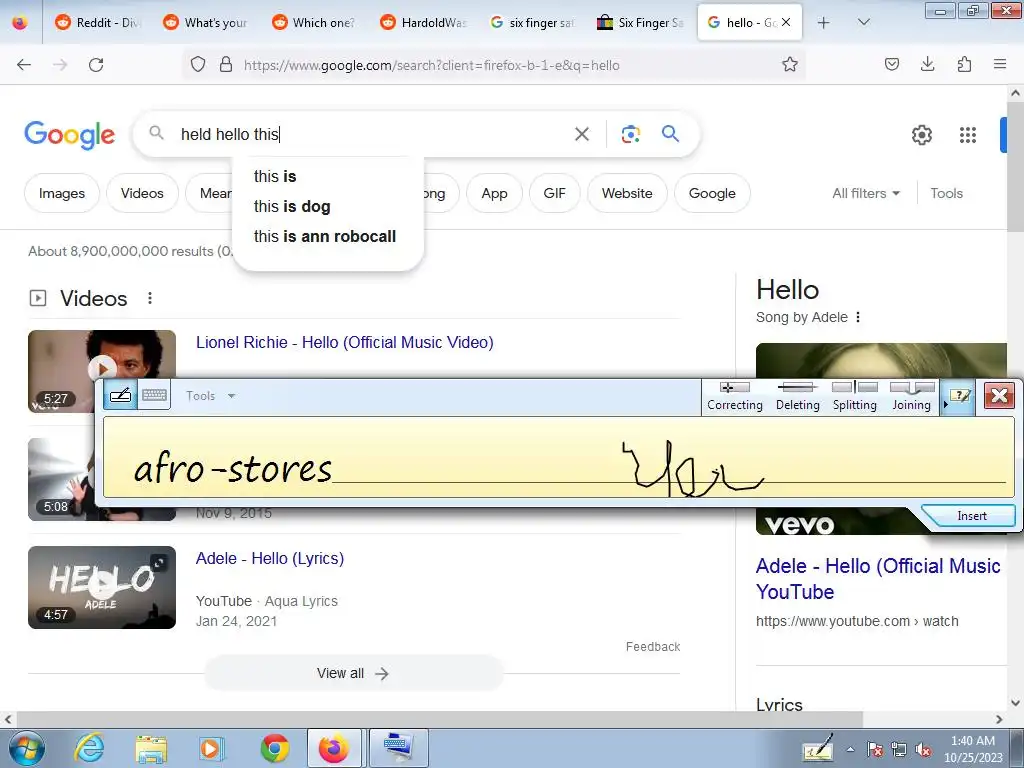1024x768 pixels.
Task: Choose the first suggestion "this is"
Action: click(275, 176)
